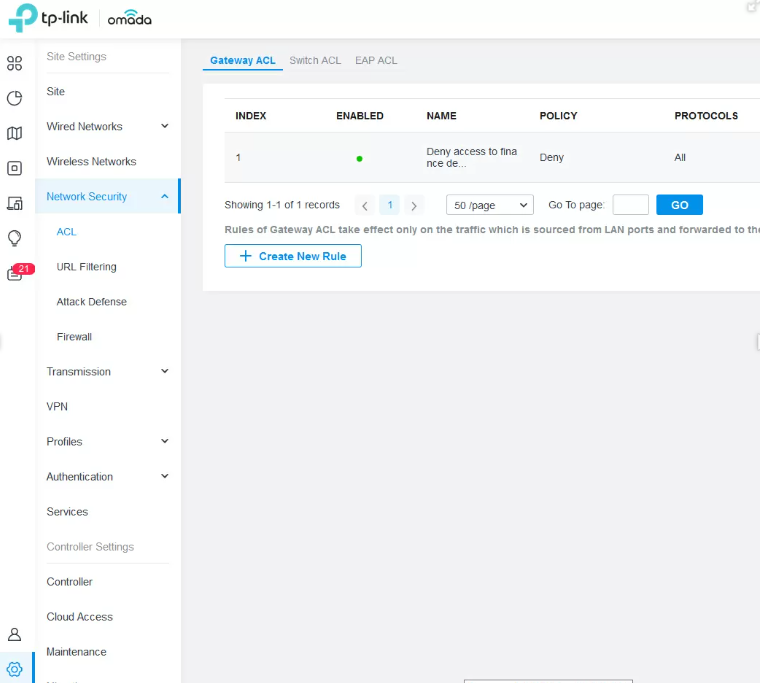Click the Go To page input field
The image size is (762, 683).
[630, 205]
